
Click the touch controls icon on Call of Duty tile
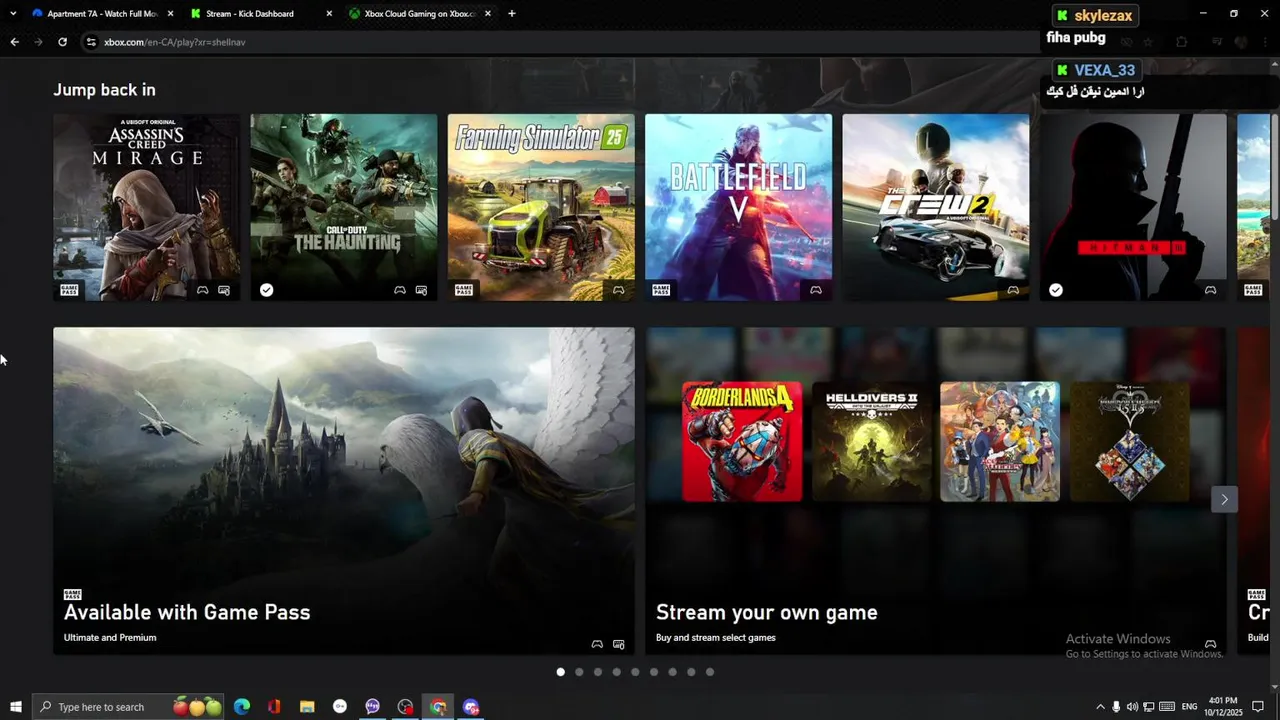pyautogui.click(x=421, y=290)
